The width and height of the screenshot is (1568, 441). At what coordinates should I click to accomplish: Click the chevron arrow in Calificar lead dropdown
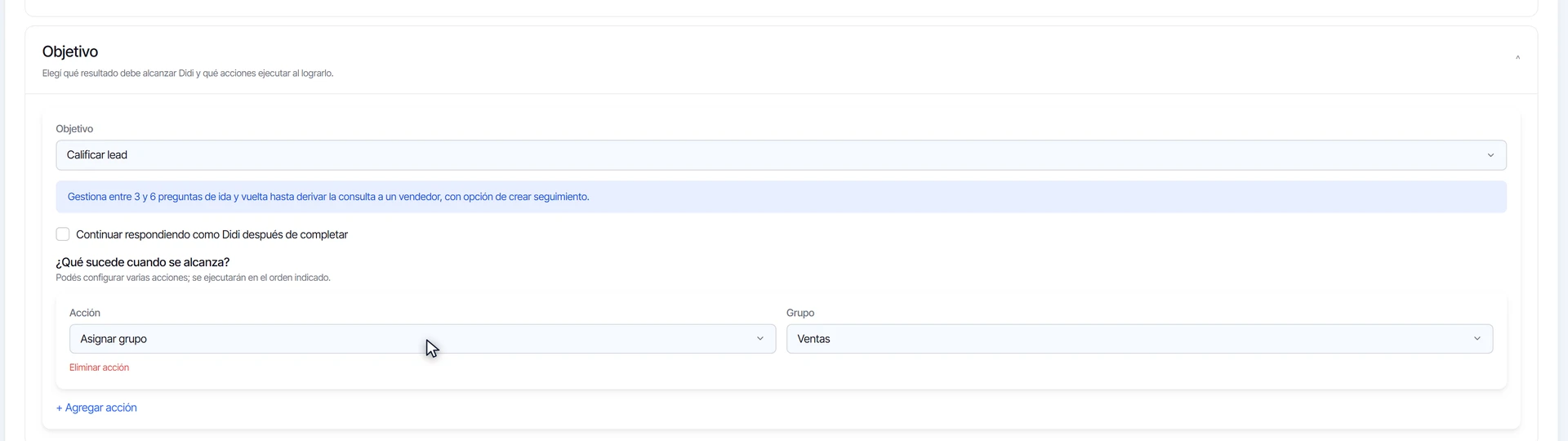tap(1490, 155)
